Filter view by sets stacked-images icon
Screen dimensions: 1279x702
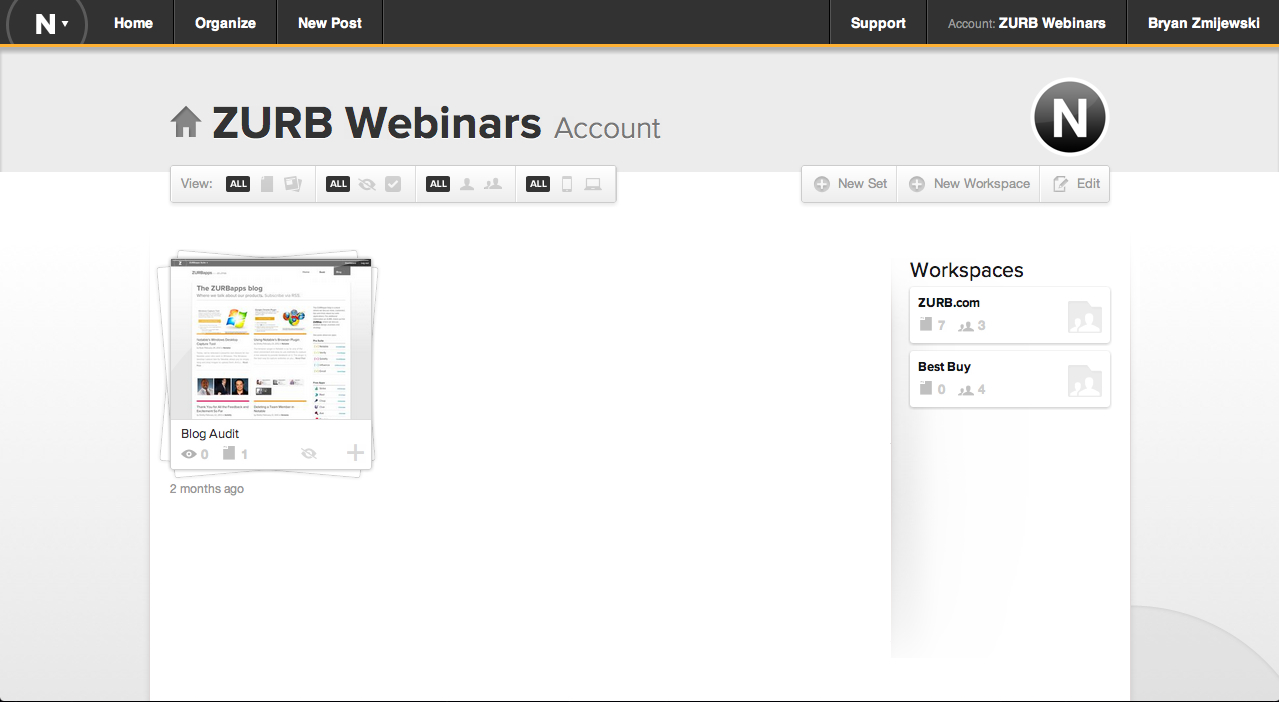pyautogui.click(x=292, y=184)
